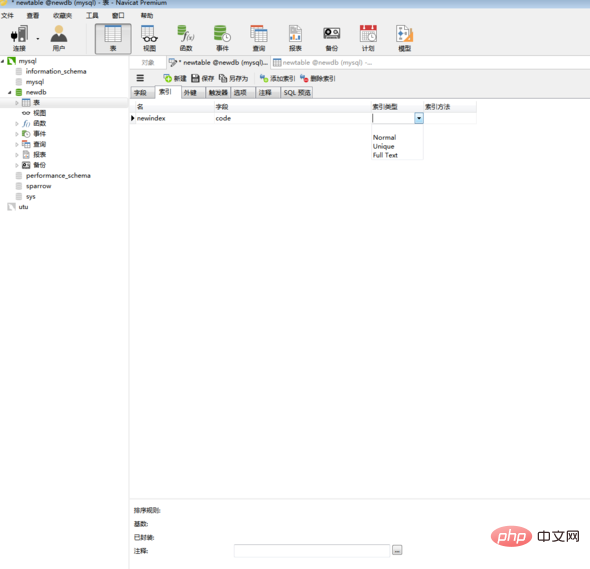Select the View (视图) glasses icon

tap(149, 38)
